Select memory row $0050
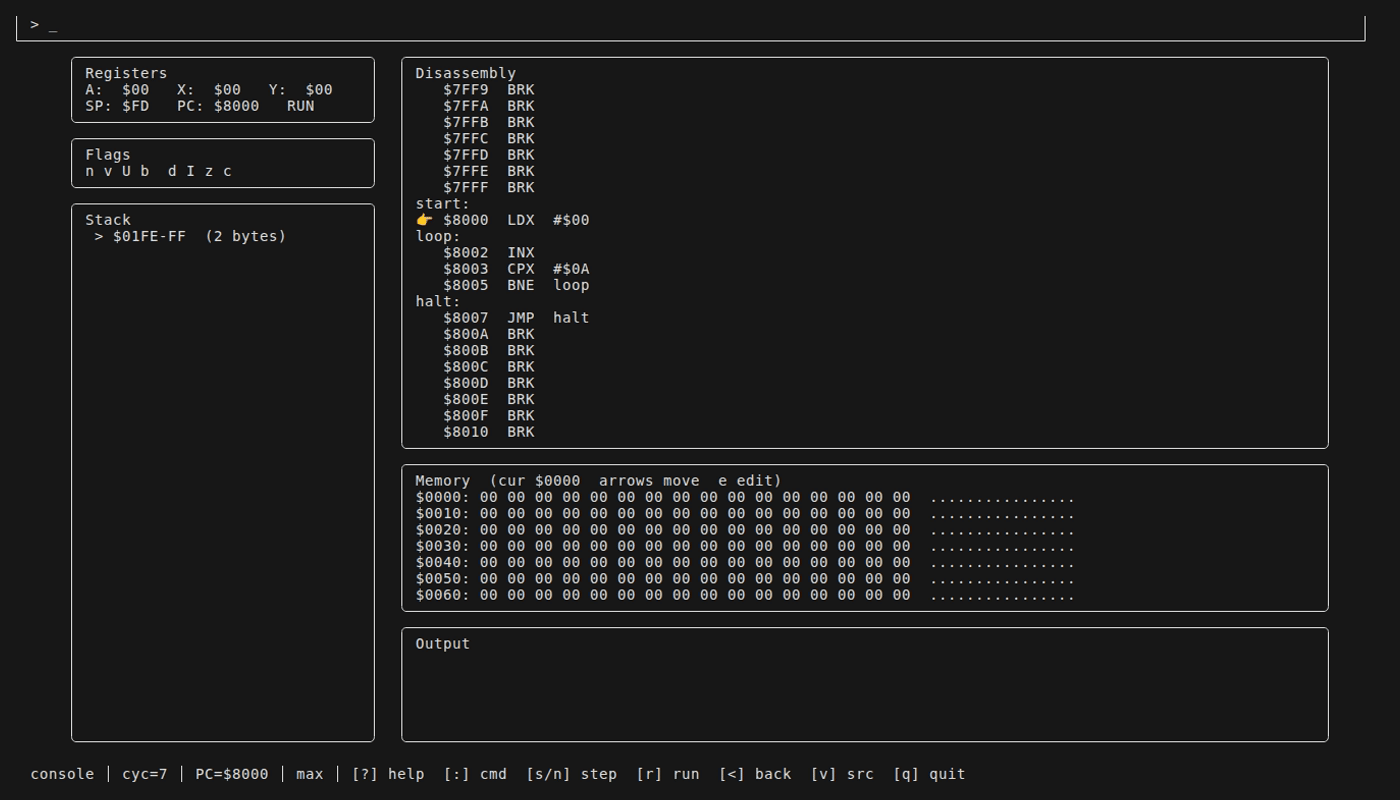 745,578
